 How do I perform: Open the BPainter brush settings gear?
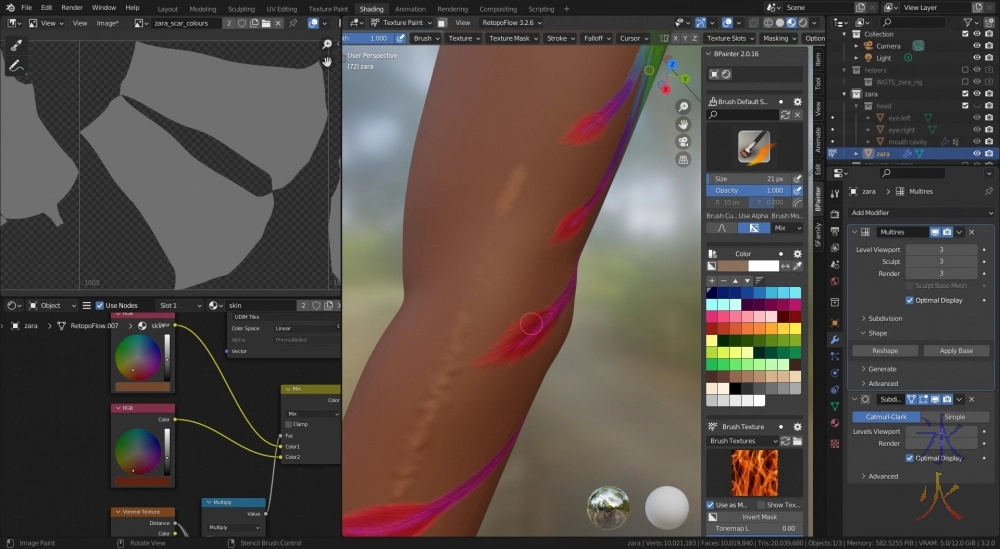point(797,102)
